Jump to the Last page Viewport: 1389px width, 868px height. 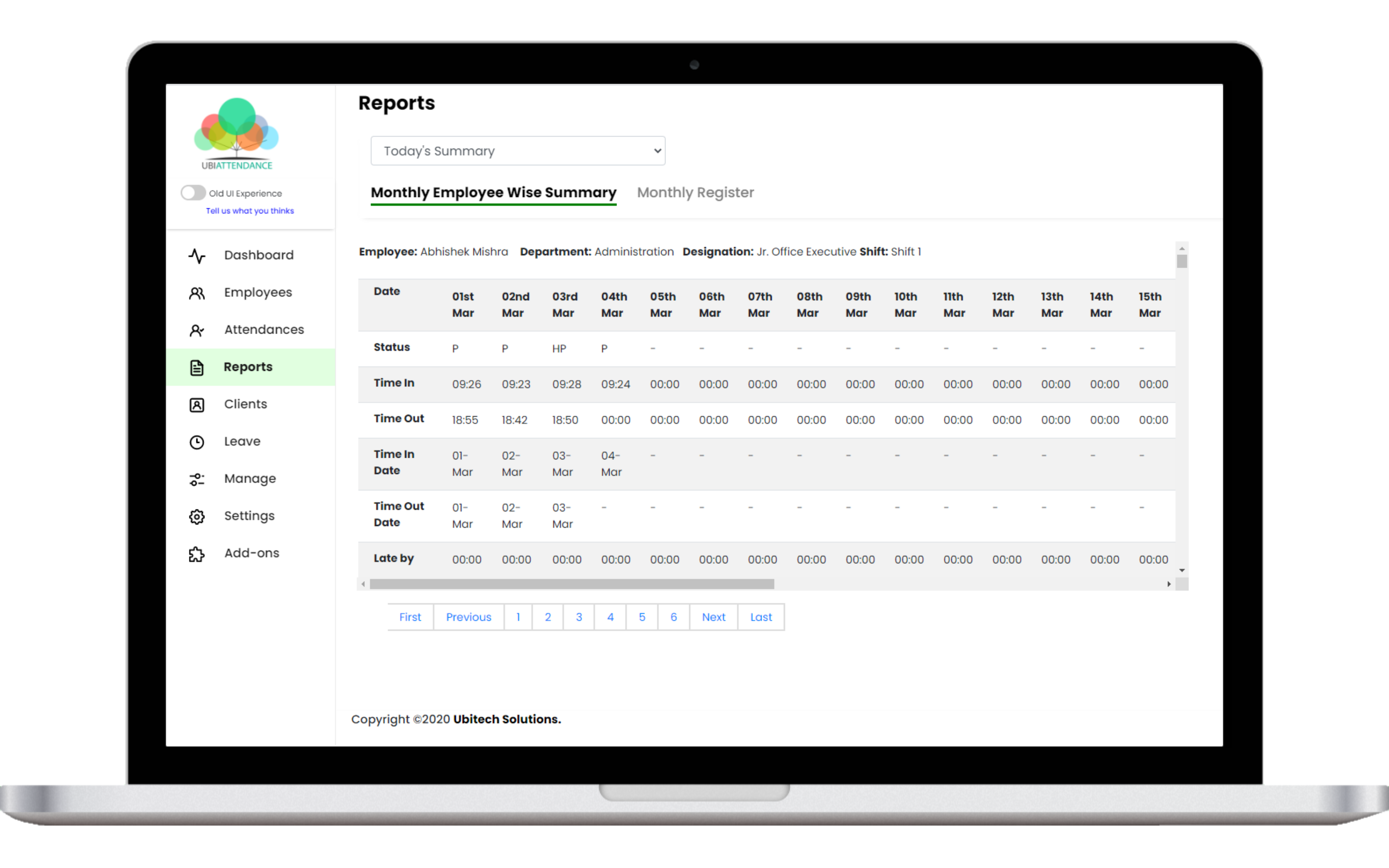pyautogui.click(x=761, y=617)
